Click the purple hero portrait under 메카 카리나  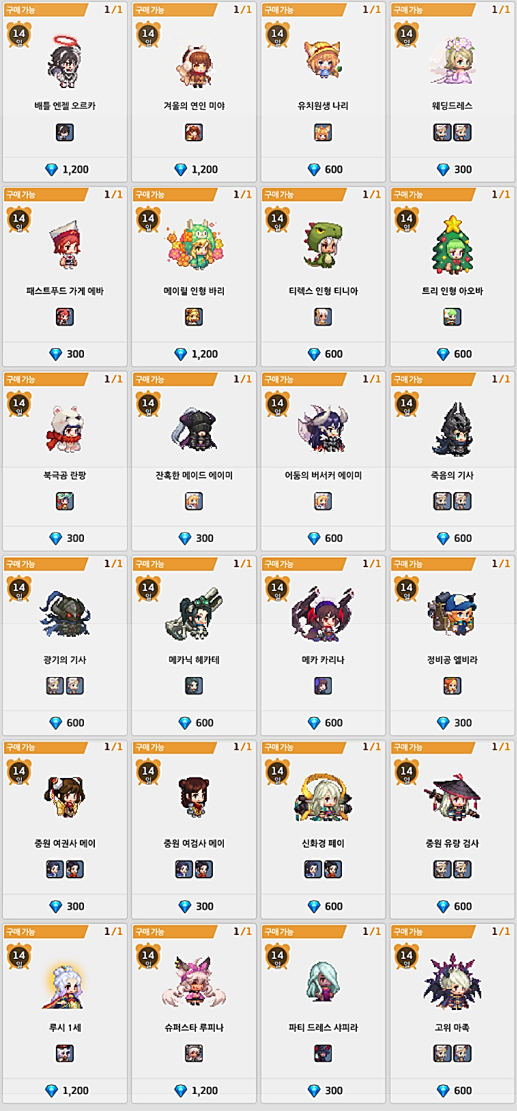tap(323, 685)
